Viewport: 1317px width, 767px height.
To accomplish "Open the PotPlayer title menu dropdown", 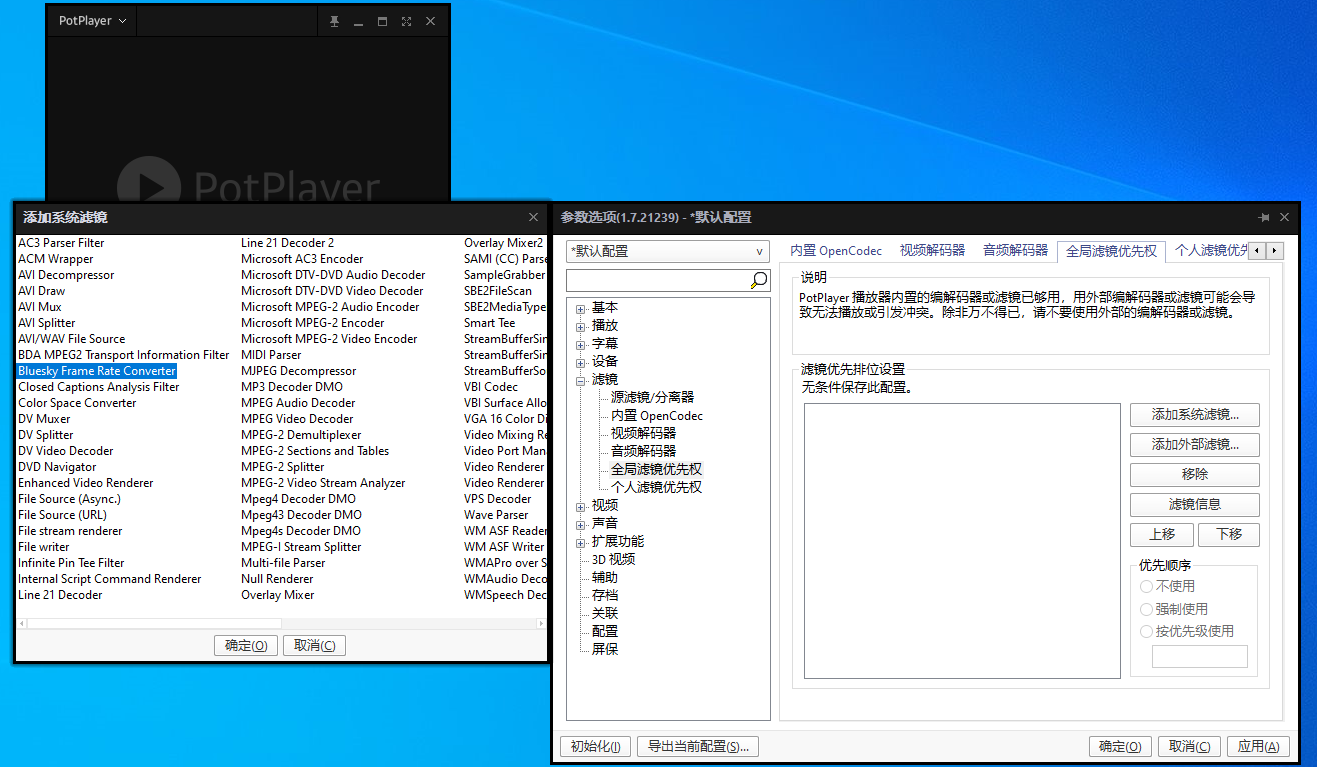I will pyautogui.click(x=92, y=21).
